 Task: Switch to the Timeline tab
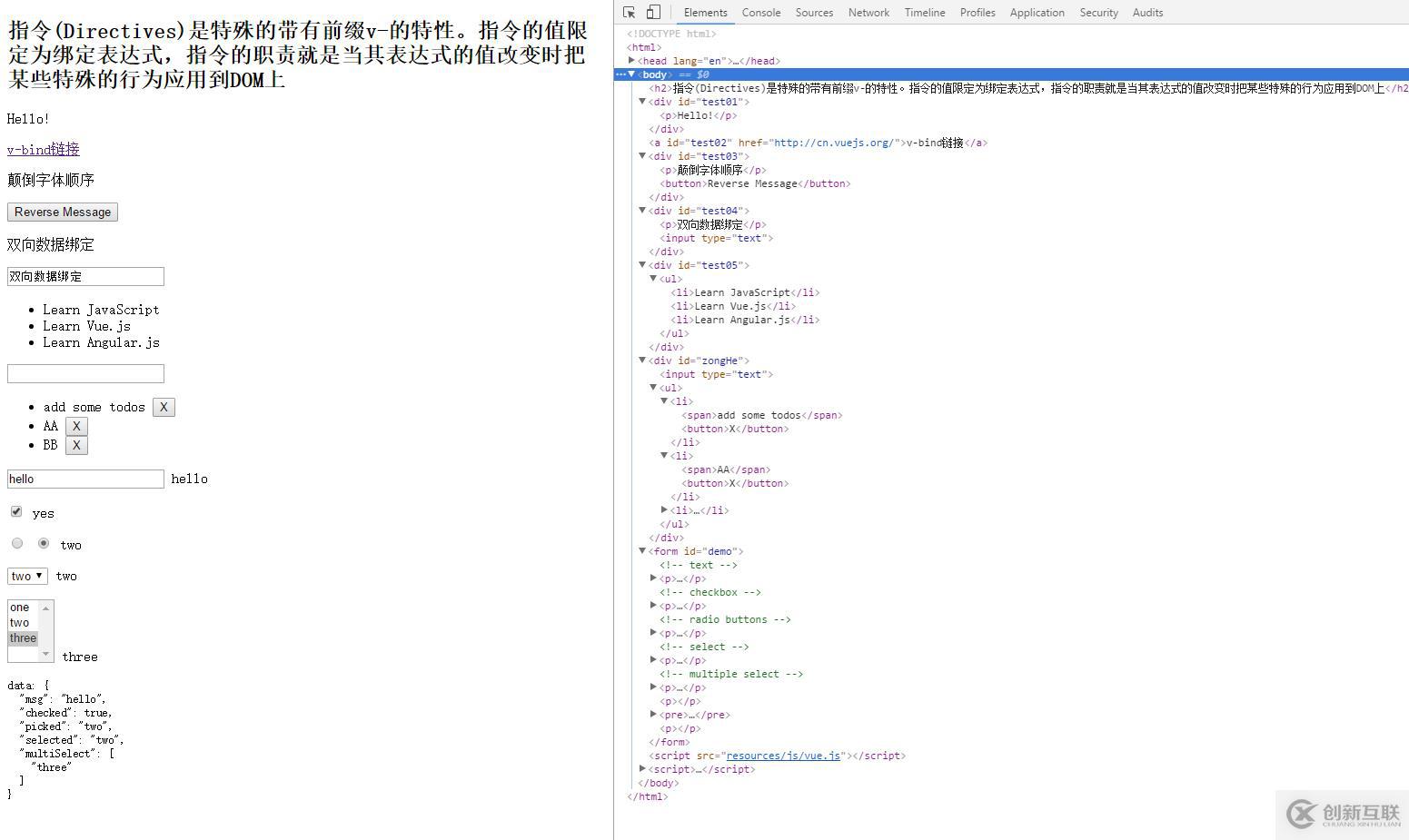pyautogui.click(x=925, y=13)
